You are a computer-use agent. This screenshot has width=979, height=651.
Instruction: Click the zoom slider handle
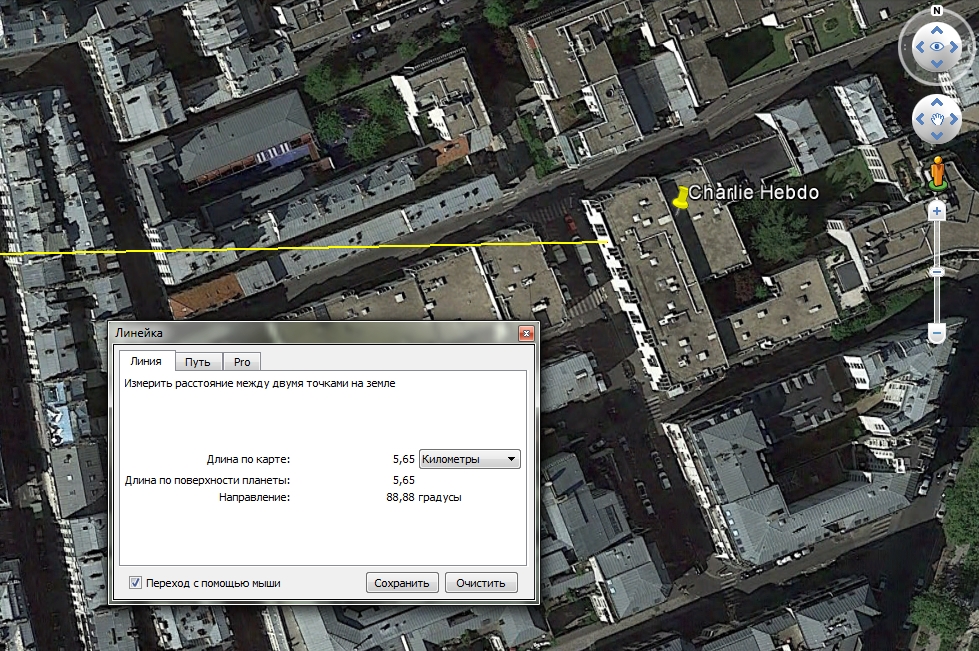937,272
